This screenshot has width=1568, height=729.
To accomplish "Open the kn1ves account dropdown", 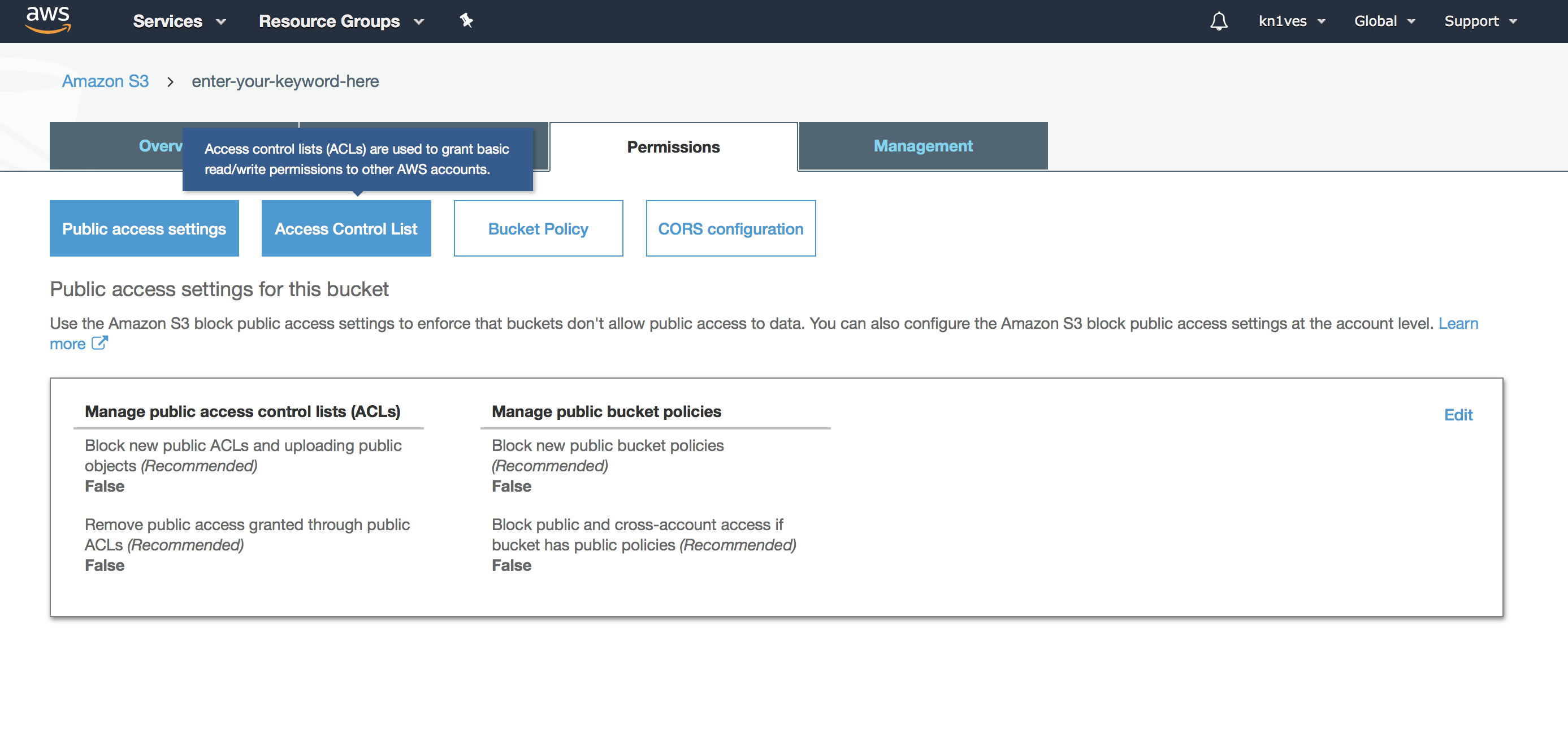I will pos(1292,21).
